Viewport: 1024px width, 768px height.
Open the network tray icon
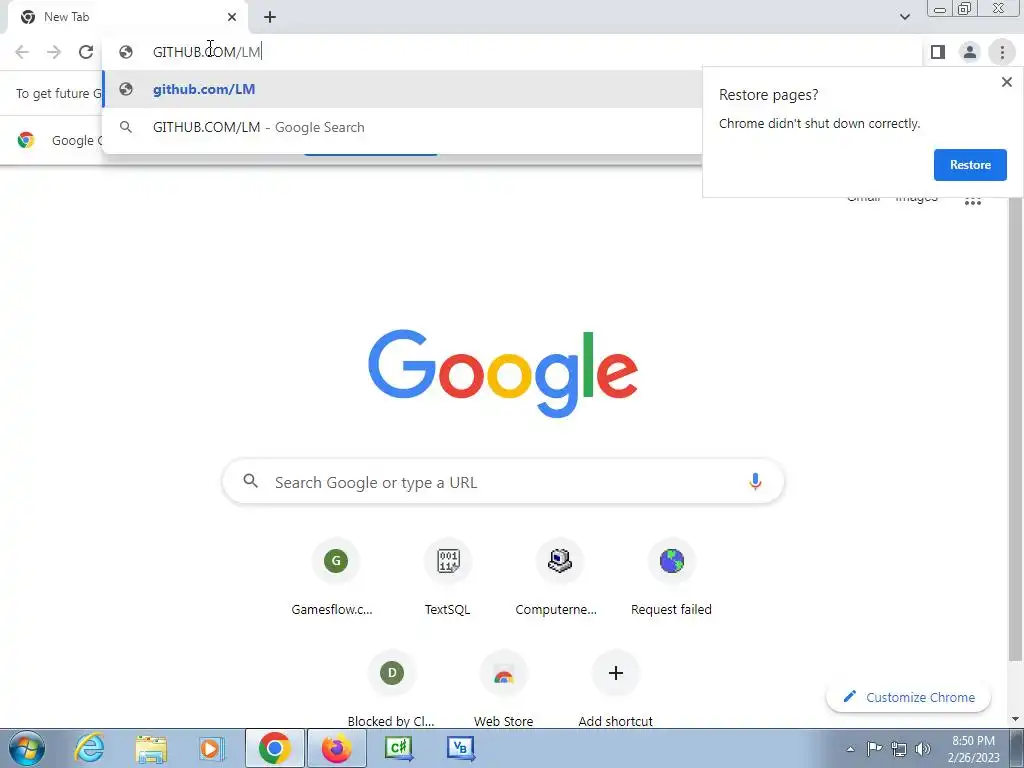tap(899, 748)
